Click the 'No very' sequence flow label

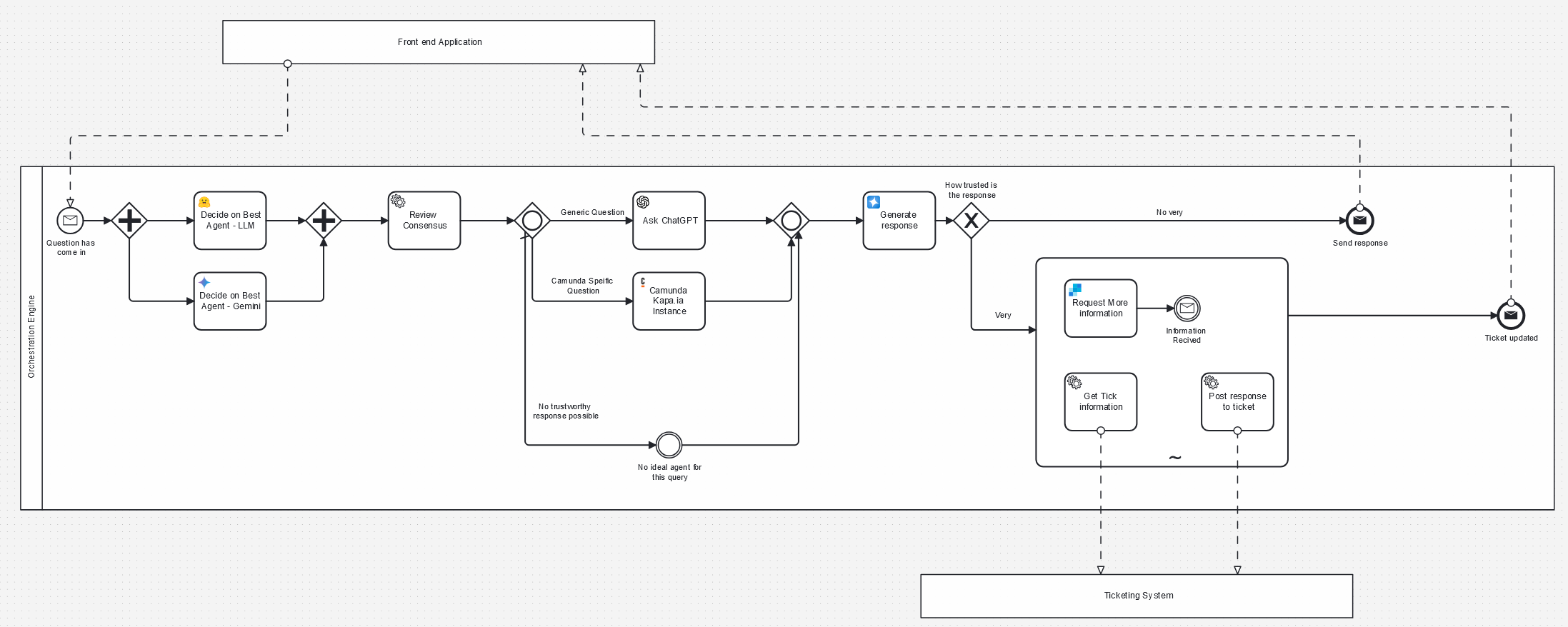coord(1169,212)
